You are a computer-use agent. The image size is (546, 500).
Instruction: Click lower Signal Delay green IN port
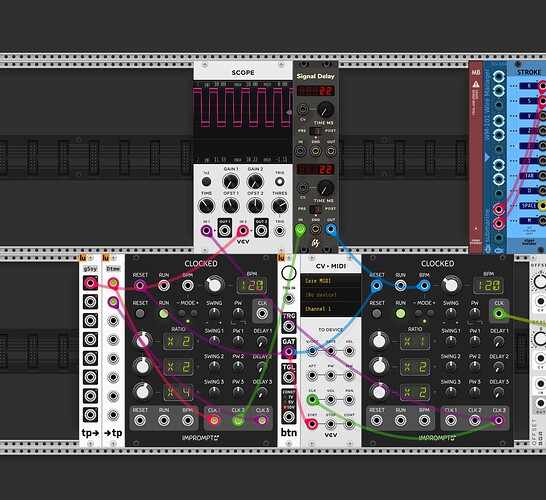(x=300, y=229)
